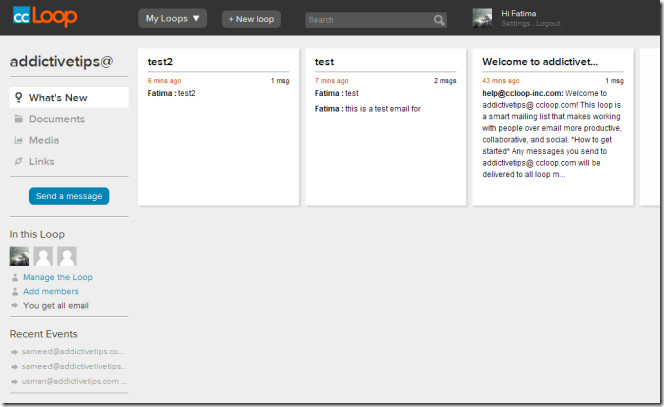
Task: Open first sameed@addictivetips.co... recent event
Action: click(x=72, y=352)
